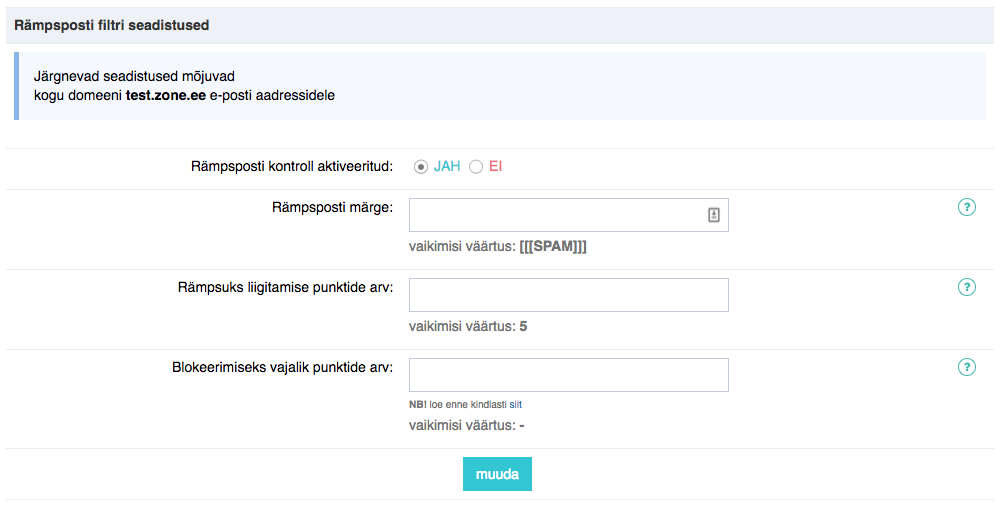Focus the Rämpsposti märge text field
Screen dimensions: 1006x506
coord(568,215)
